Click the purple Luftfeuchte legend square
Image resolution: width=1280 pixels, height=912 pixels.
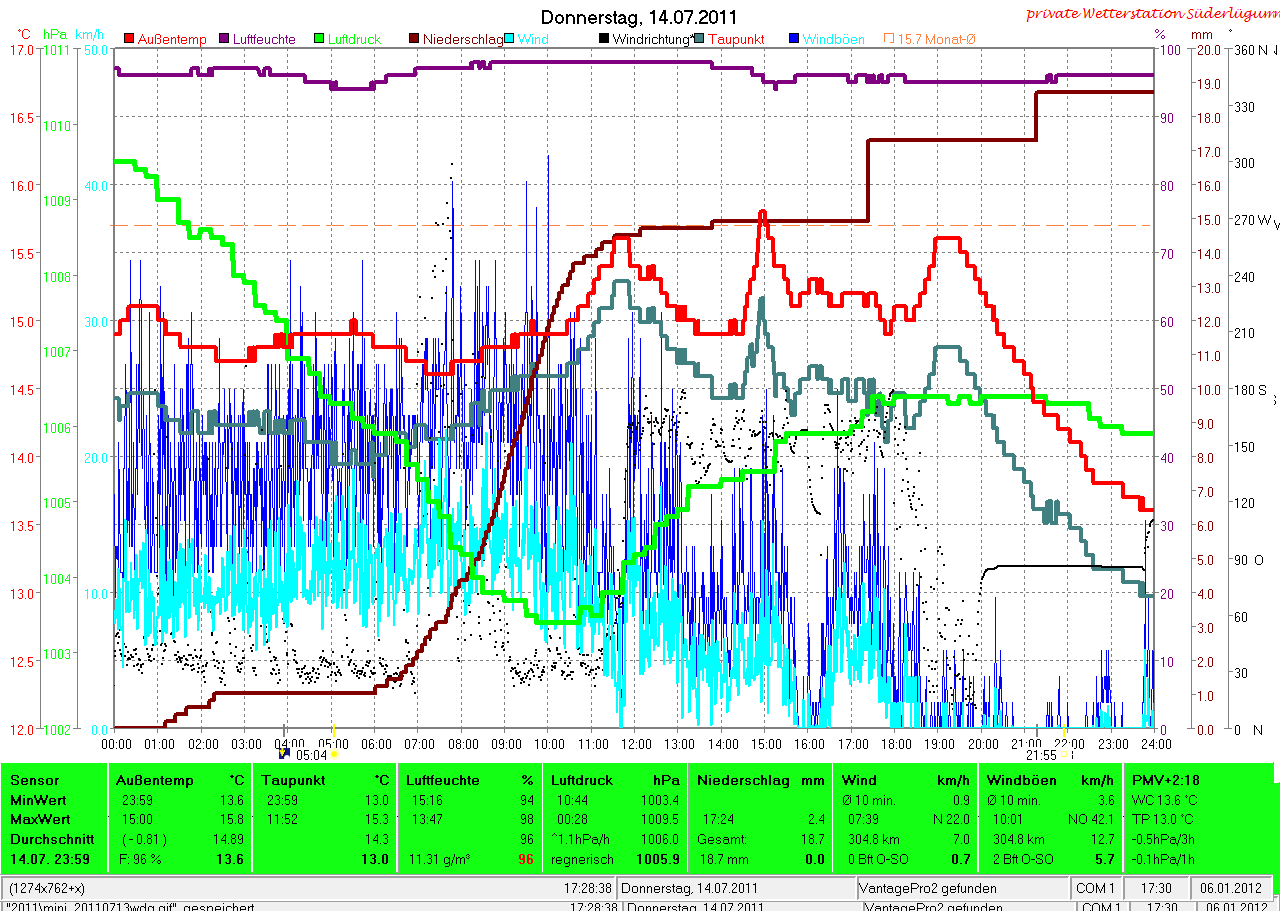click(x=224, y=39)
